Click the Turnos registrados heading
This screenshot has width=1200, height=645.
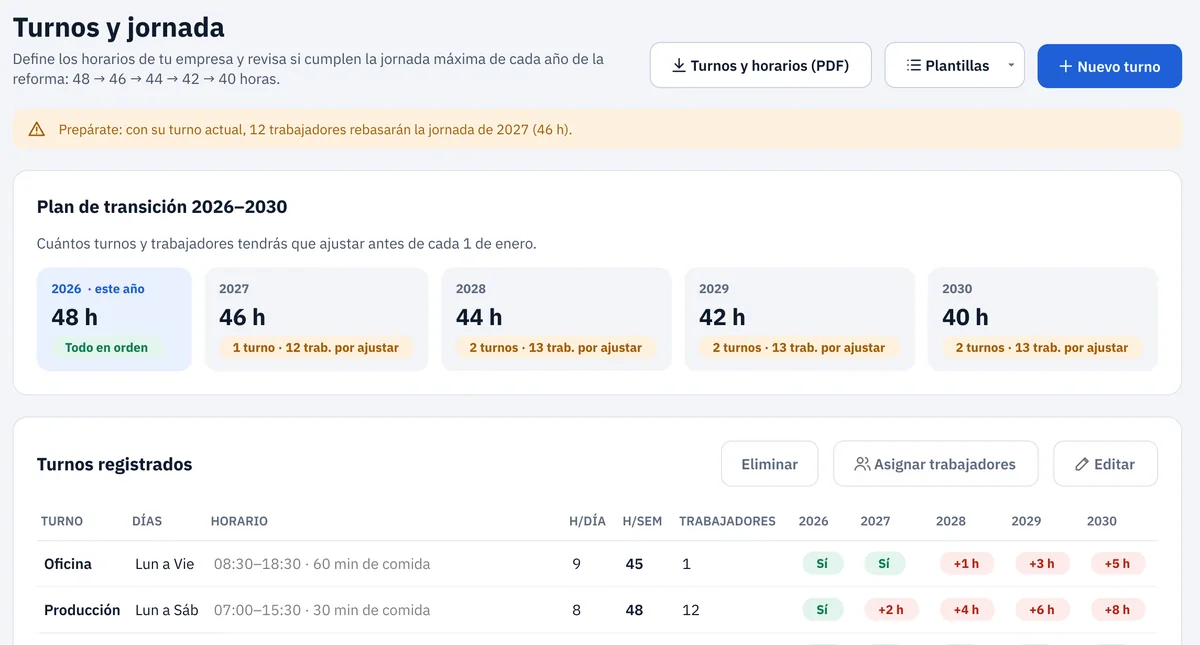pyautogui.click(x=114, y=464)
